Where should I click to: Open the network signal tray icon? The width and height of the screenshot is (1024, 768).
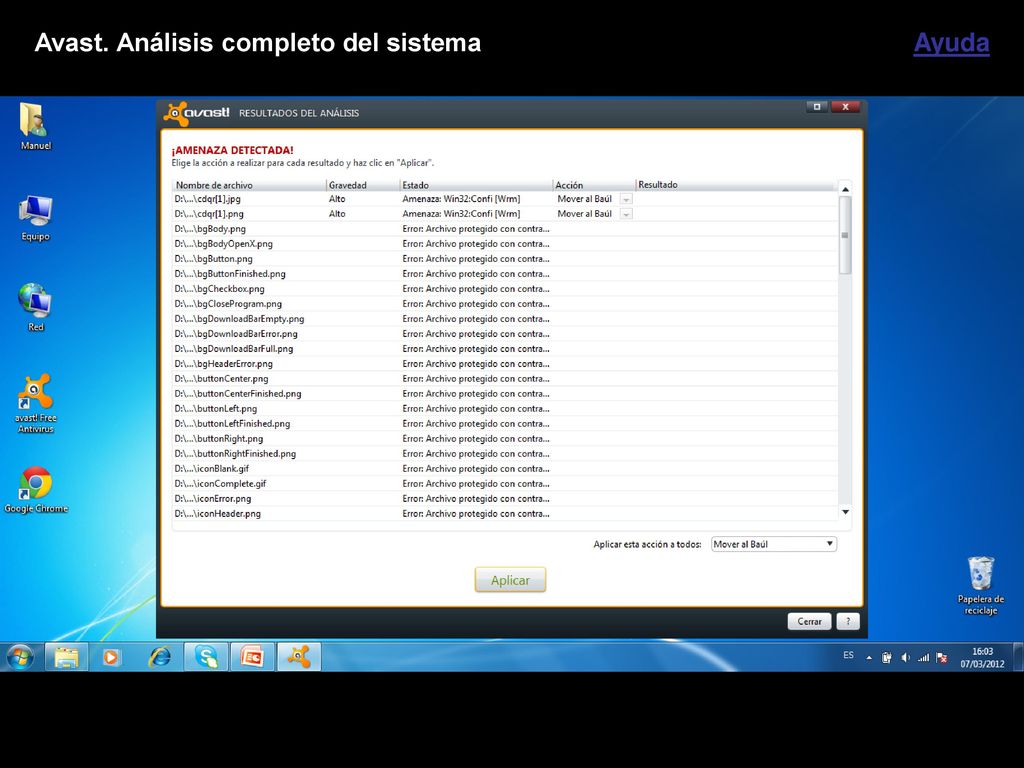coord(923,658)
